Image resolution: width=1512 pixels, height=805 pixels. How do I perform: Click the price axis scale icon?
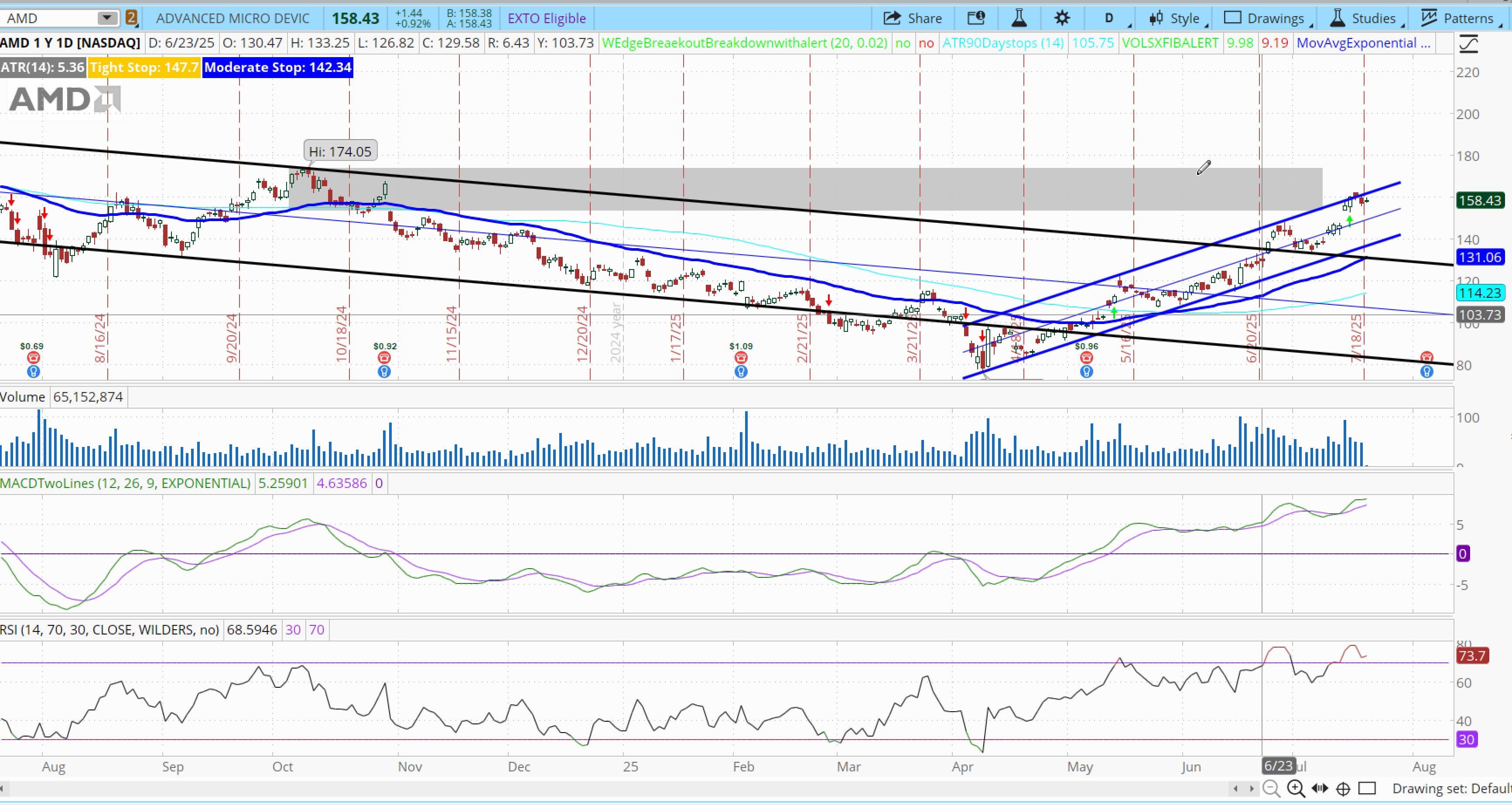pos(1468,44)
